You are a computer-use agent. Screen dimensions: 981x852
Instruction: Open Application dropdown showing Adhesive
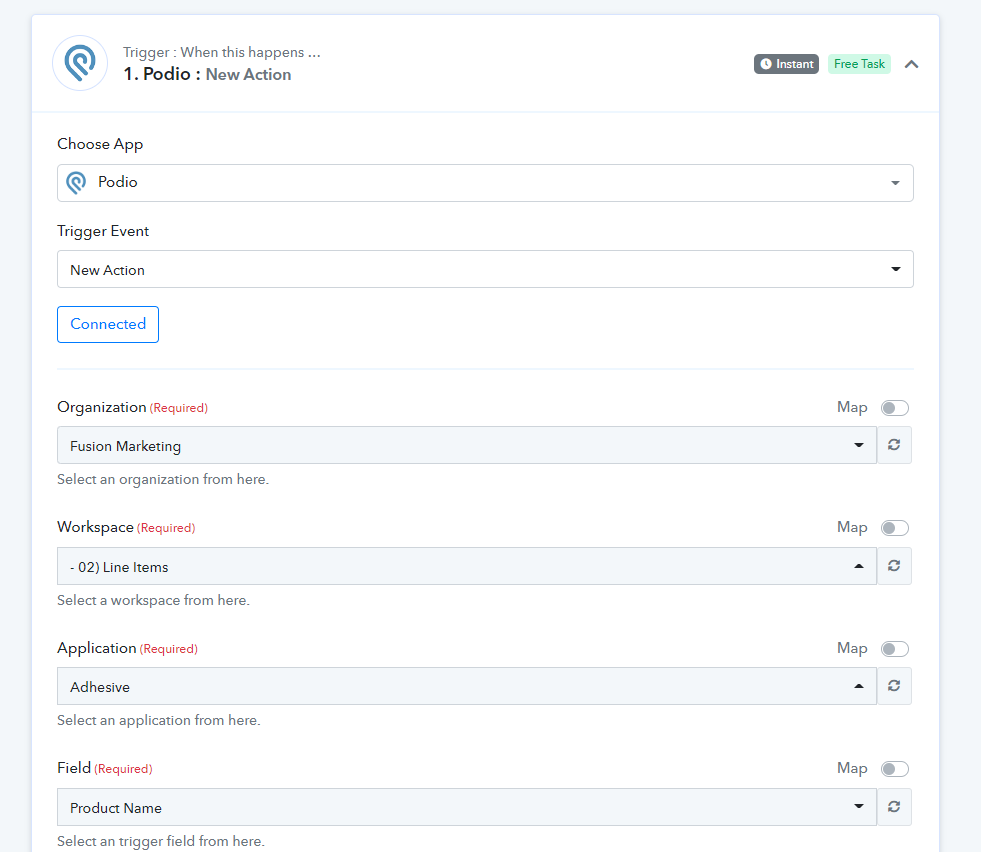(x=467, y=686)
